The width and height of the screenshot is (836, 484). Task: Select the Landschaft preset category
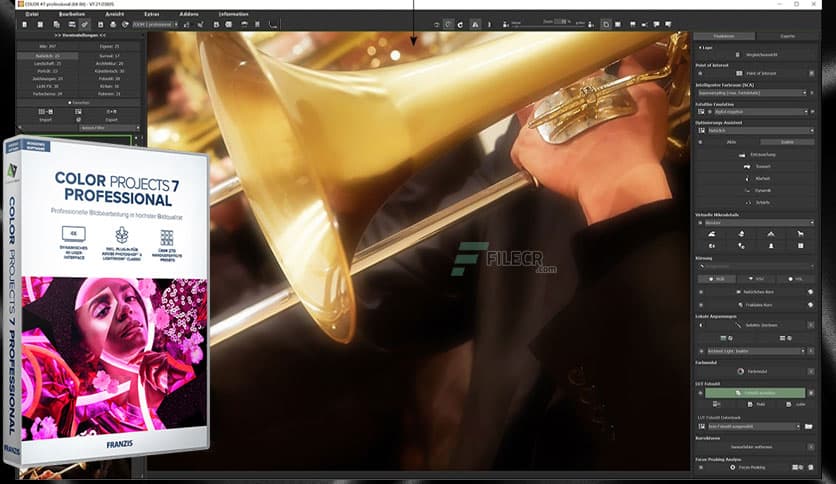[48, 63]
